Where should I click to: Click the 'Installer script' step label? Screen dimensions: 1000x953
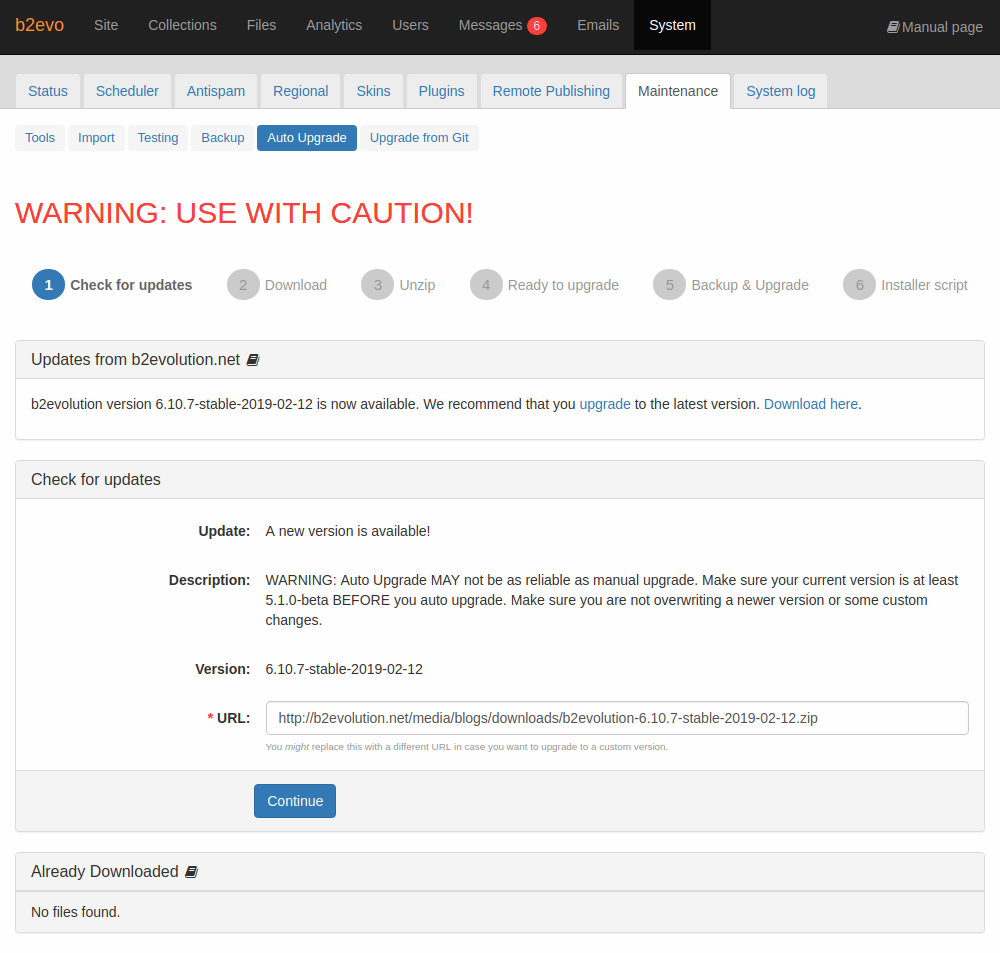[924, 285]
